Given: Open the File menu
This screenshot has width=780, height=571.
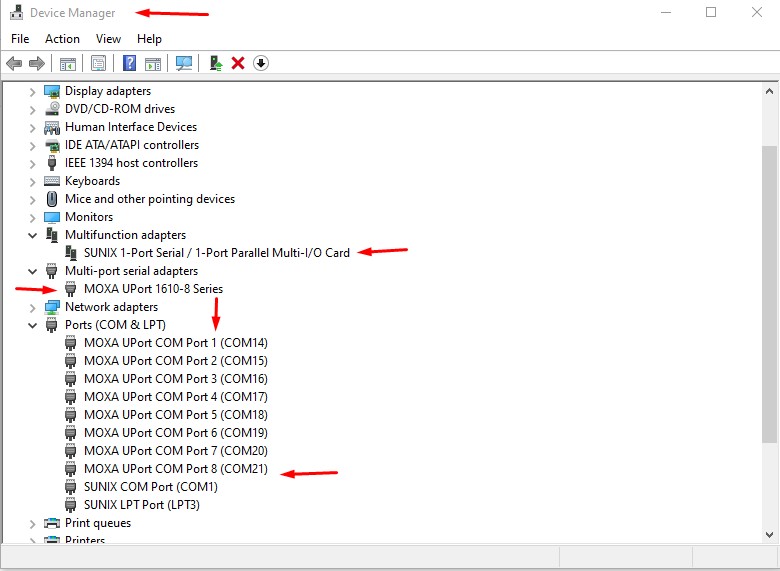Looking at the screenshot, I should coord(20,39).
